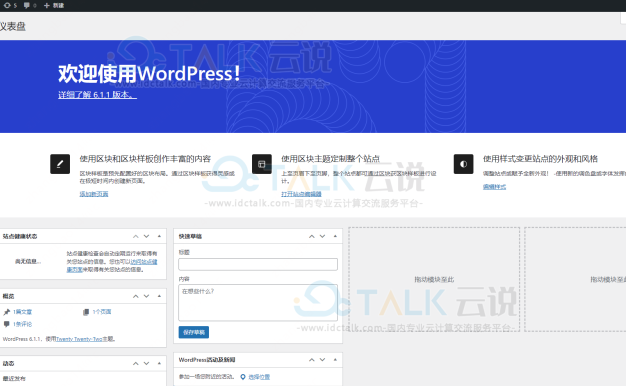Move 概览 panel down

[147, 296]
